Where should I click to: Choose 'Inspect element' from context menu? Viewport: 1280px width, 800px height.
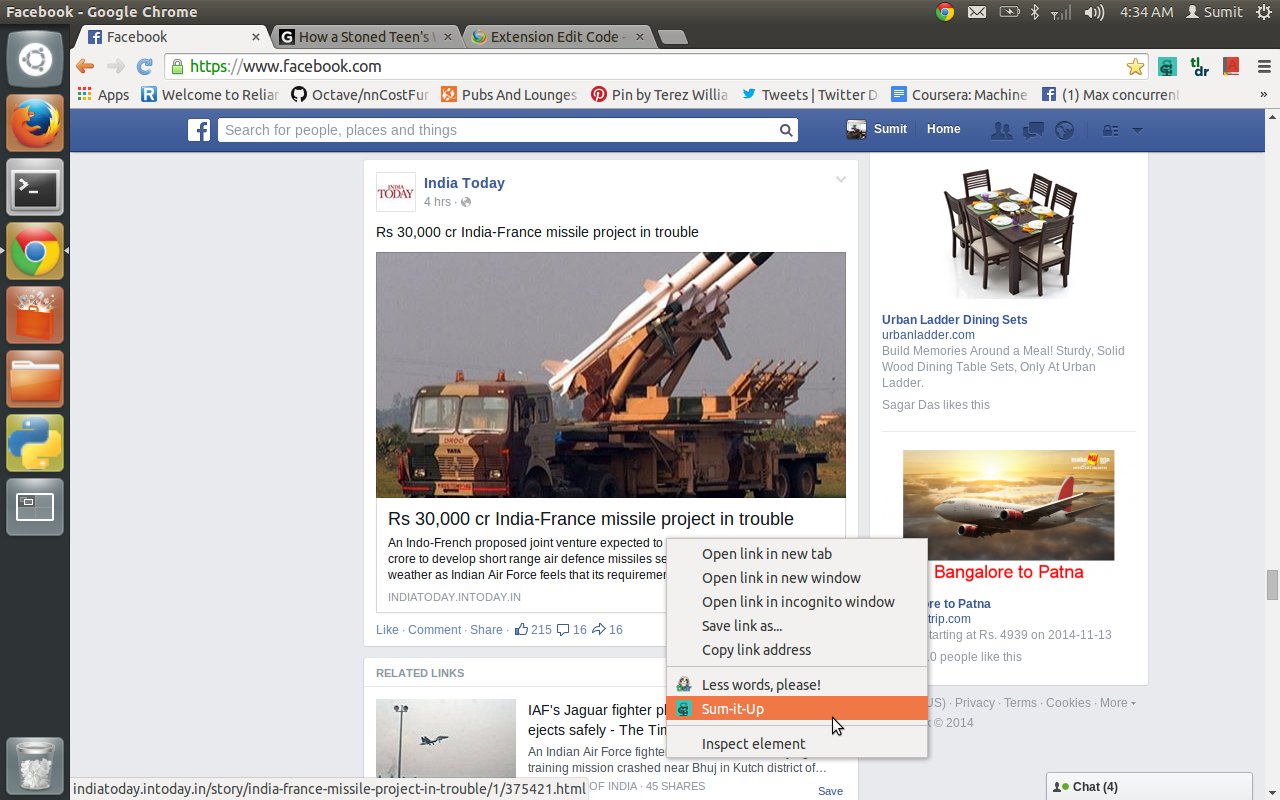point(797,744)
